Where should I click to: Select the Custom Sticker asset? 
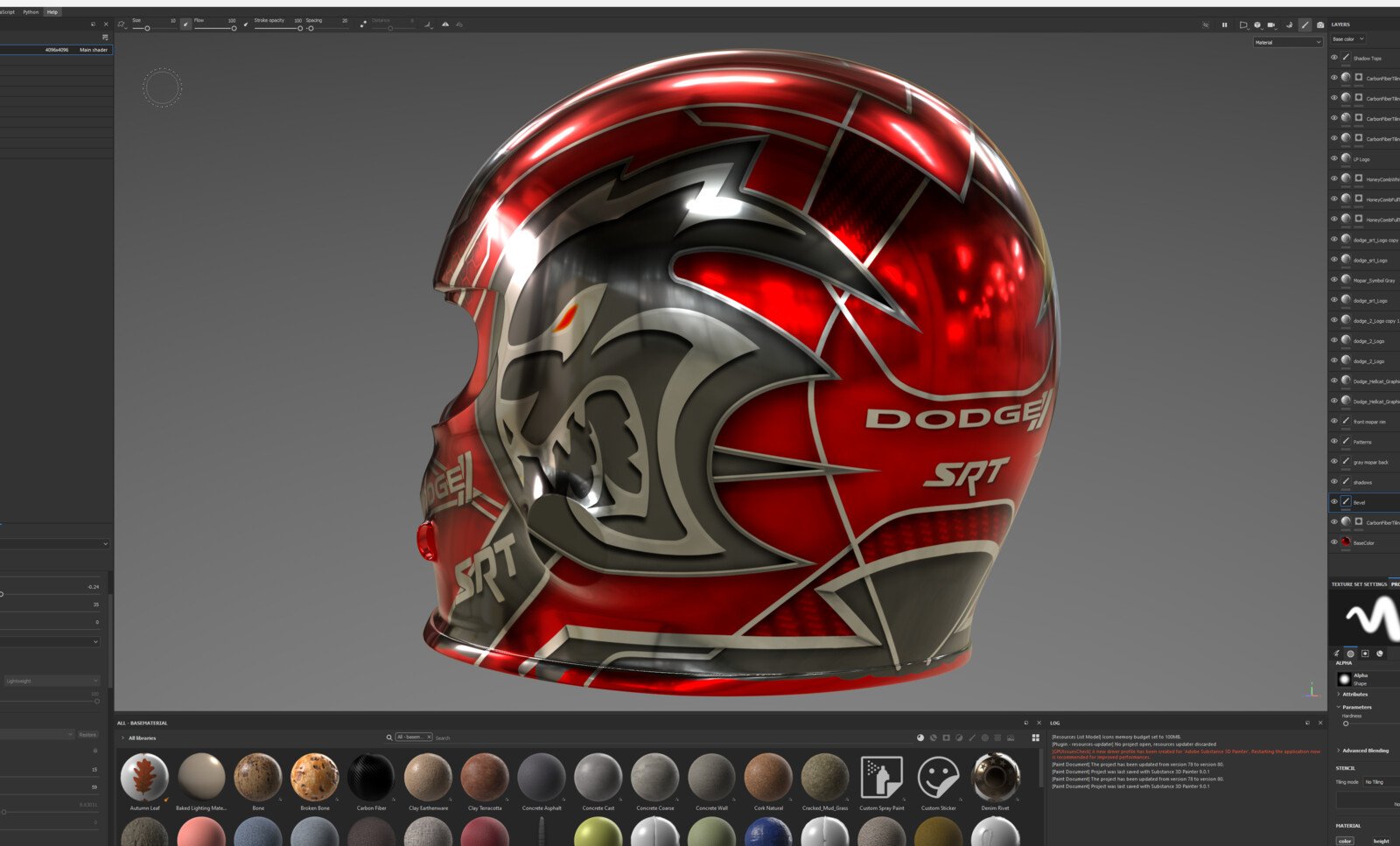(x=938, y=777)
